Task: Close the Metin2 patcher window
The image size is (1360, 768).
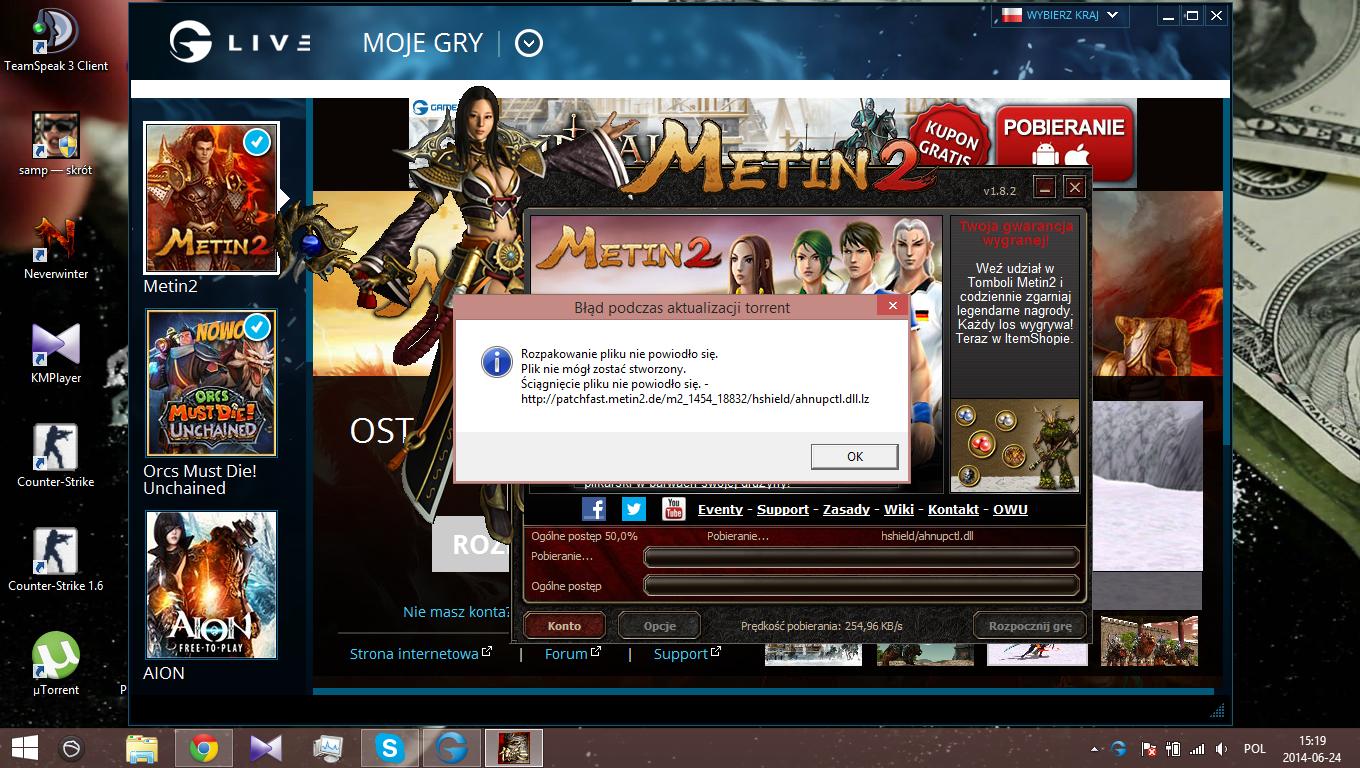Action: pos(1074,187)
